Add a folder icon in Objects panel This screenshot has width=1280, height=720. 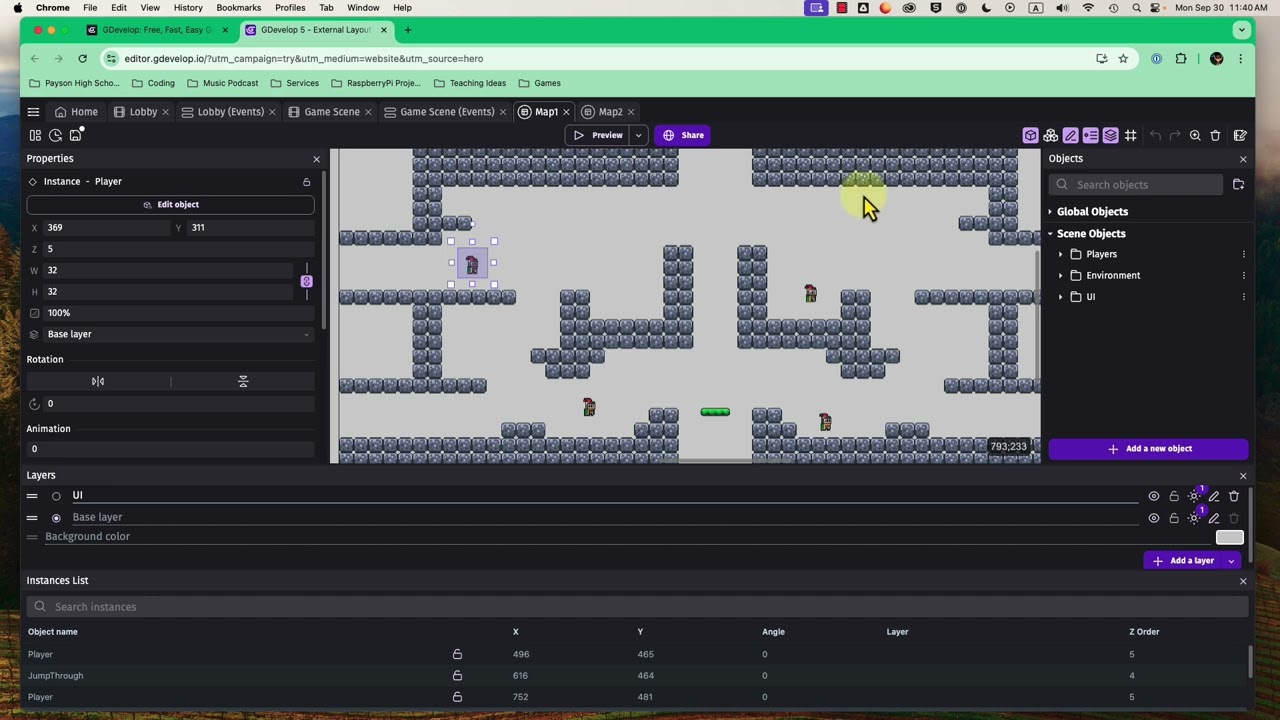1238,185
